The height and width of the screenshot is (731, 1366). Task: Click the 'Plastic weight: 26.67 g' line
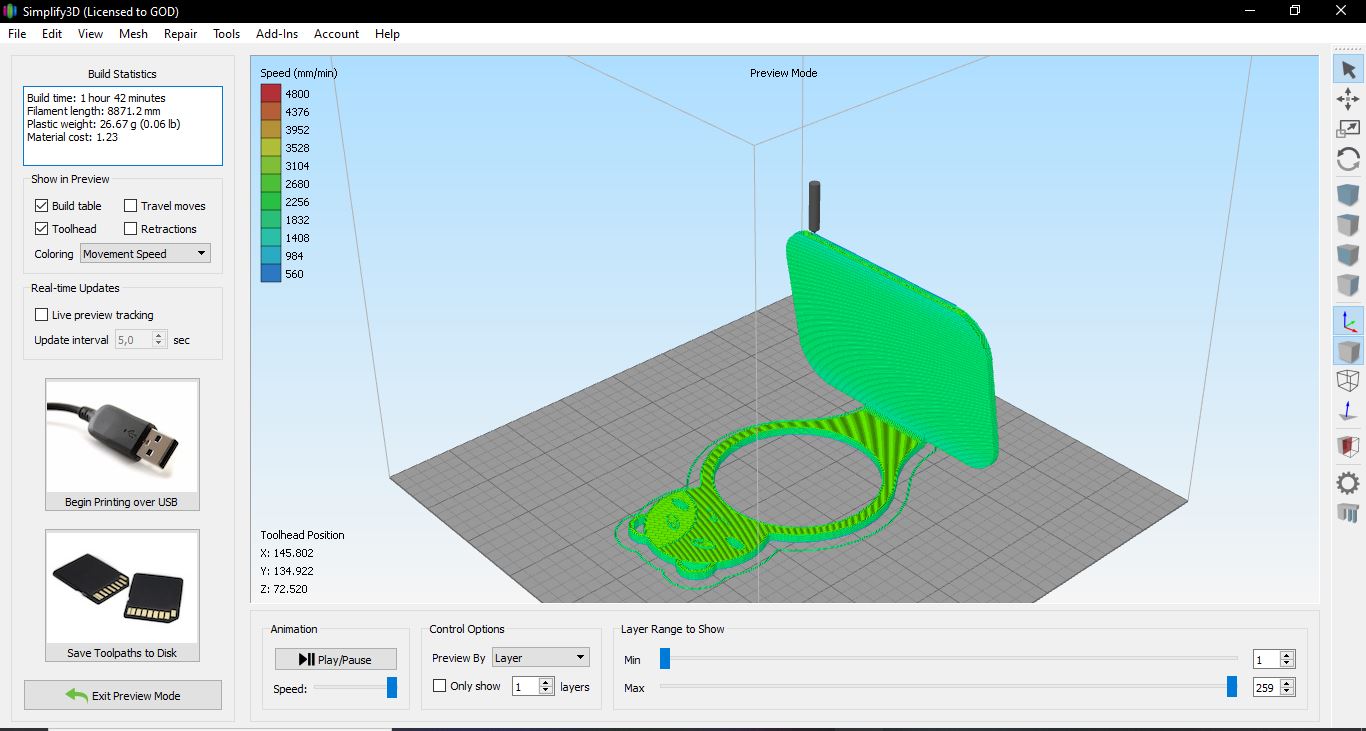click(103, 124)
